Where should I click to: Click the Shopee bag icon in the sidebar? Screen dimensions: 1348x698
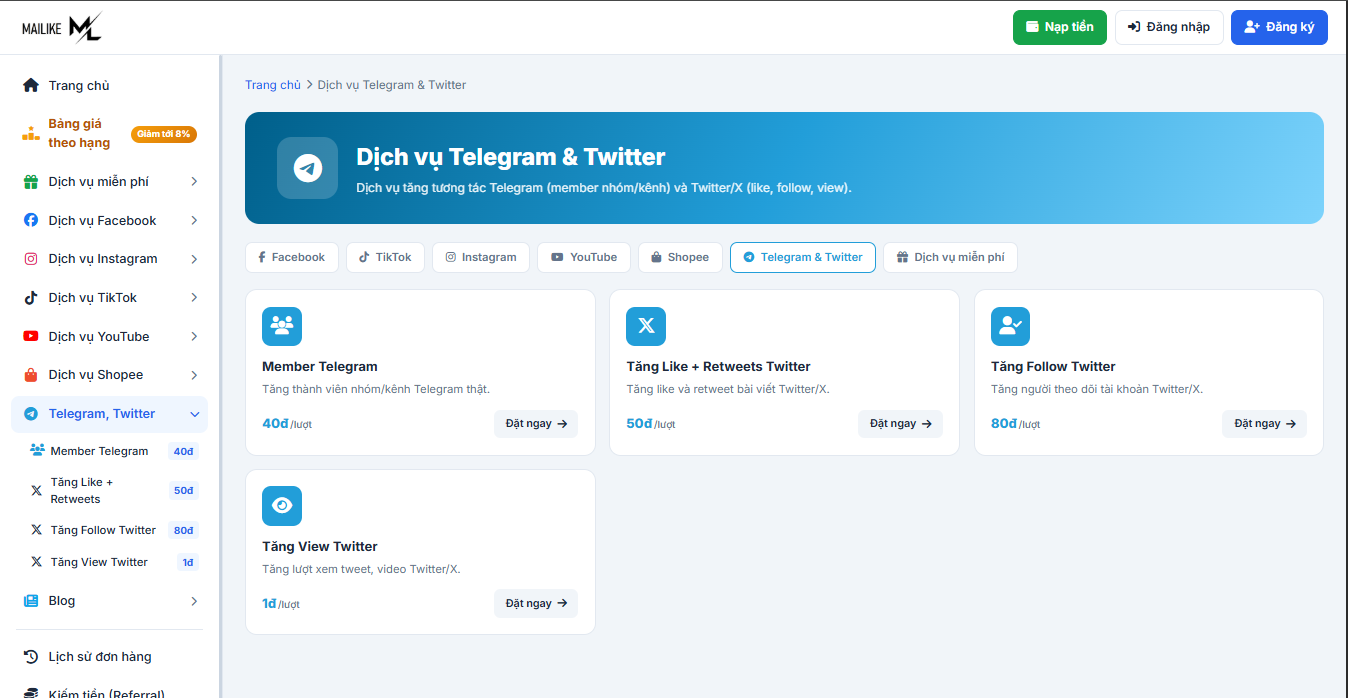pyautogui.click(x=31, y=375)
